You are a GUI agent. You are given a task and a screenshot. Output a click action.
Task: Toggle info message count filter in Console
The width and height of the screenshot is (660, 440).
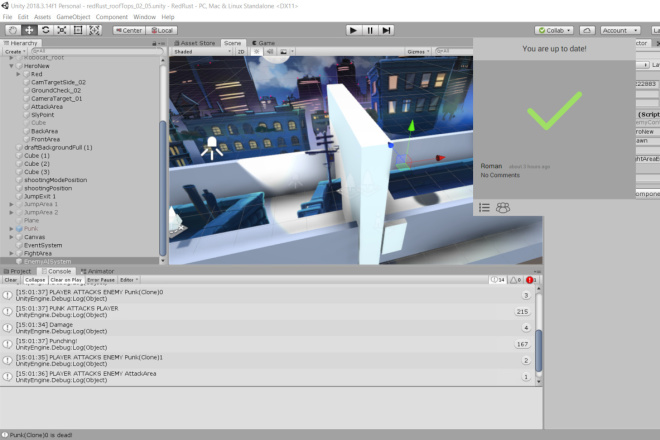[x=498, y=280]
